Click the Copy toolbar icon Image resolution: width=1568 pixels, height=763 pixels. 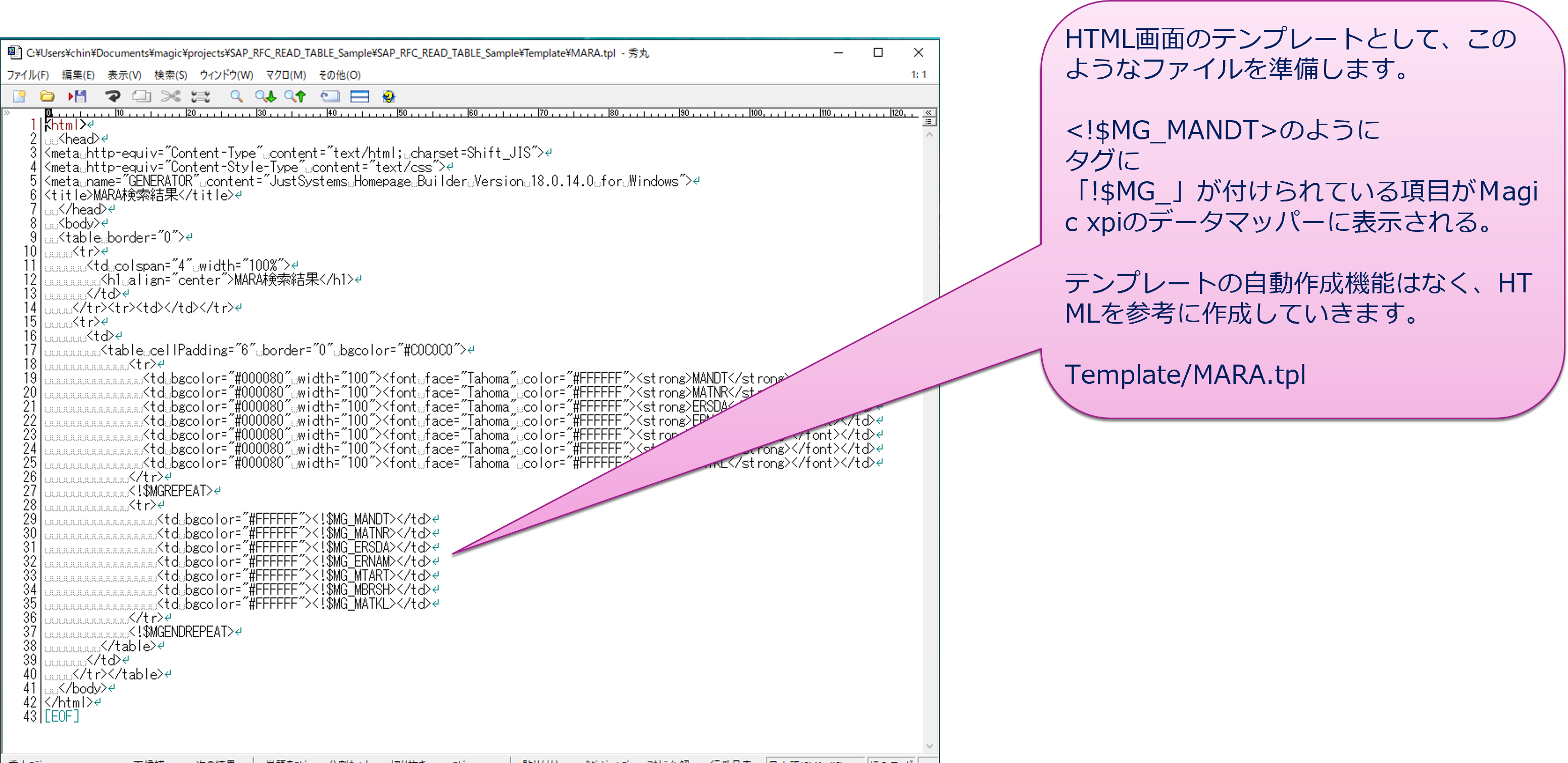141,96
